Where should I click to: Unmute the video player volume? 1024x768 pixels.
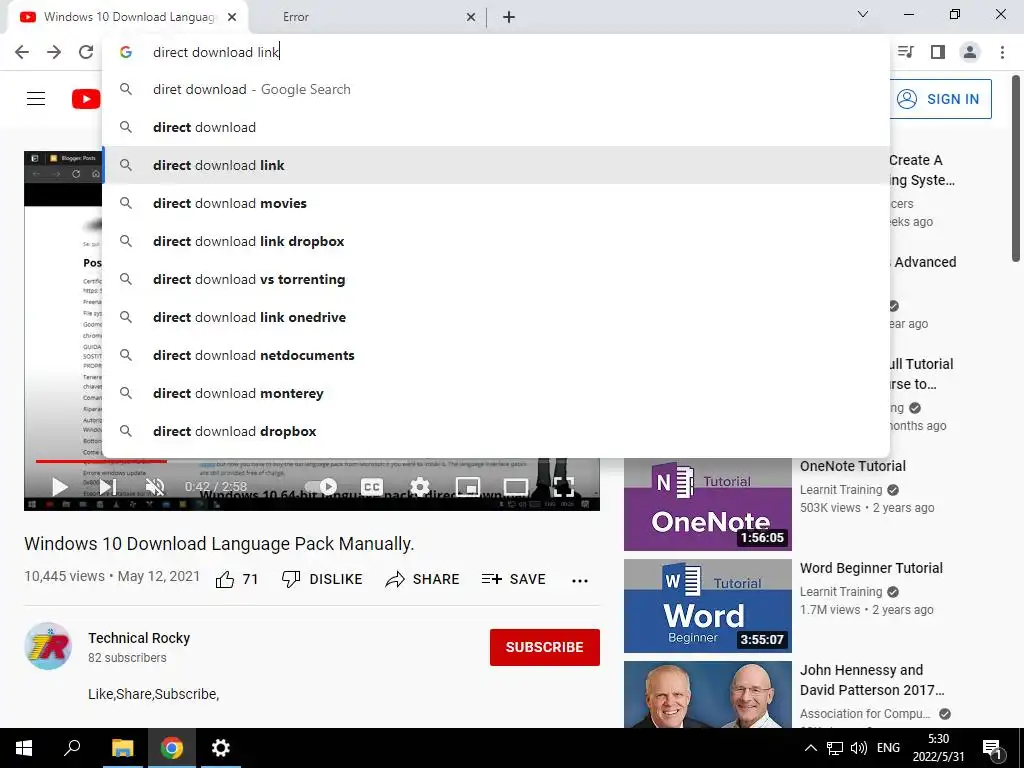[x=155, y=487]
